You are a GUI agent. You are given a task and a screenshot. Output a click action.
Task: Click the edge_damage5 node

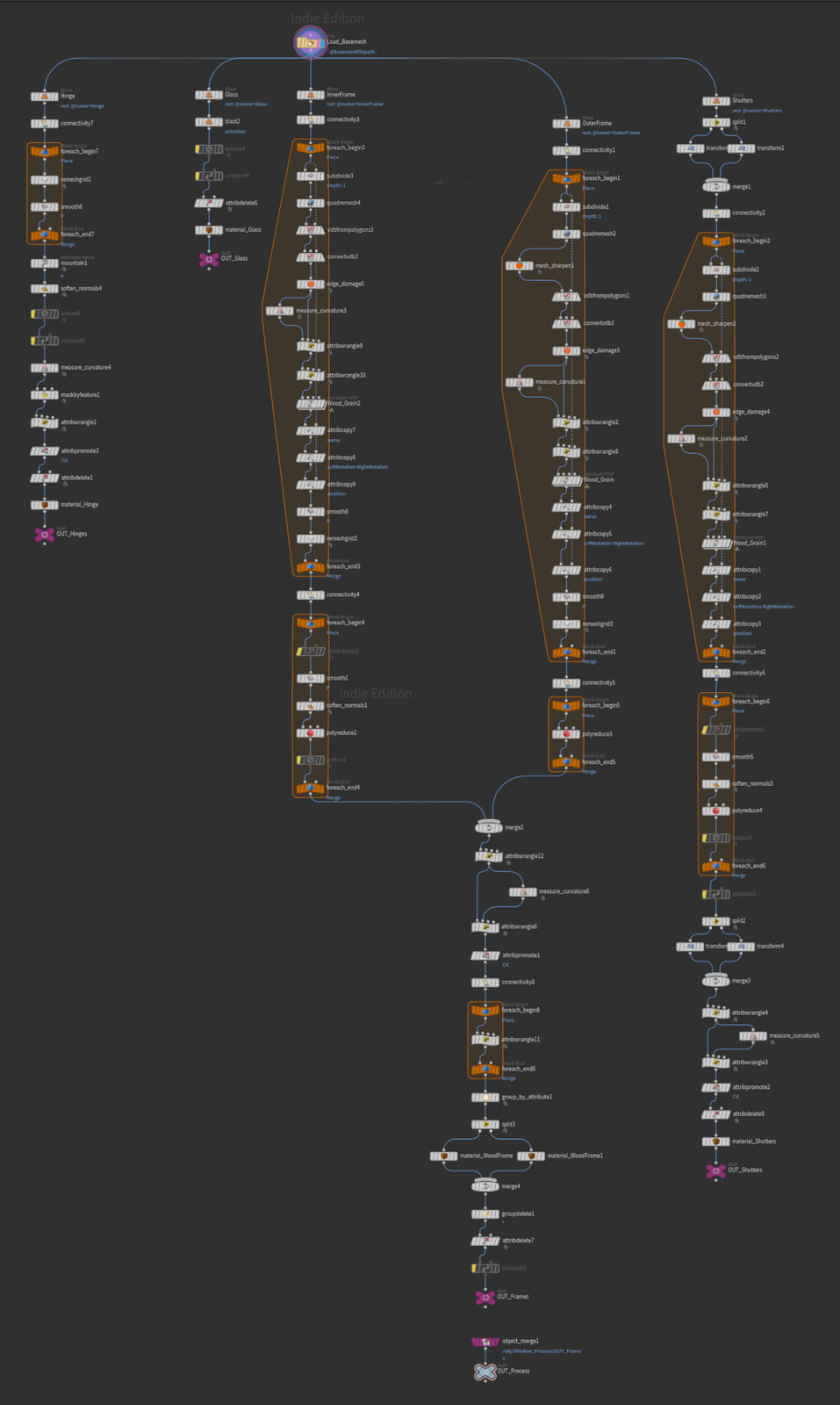[311, 285]
